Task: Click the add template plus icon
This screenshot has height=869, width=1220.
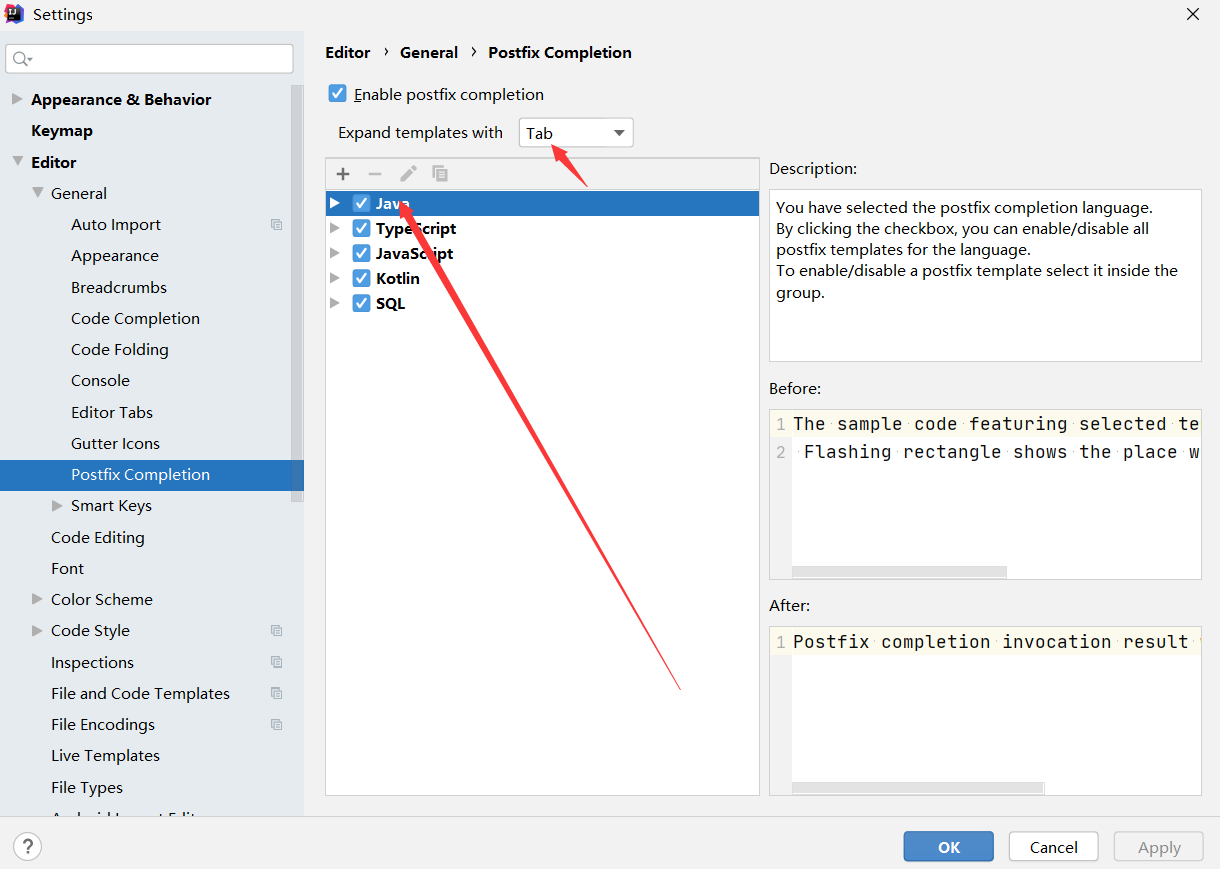Action: [x=343, y=174]
